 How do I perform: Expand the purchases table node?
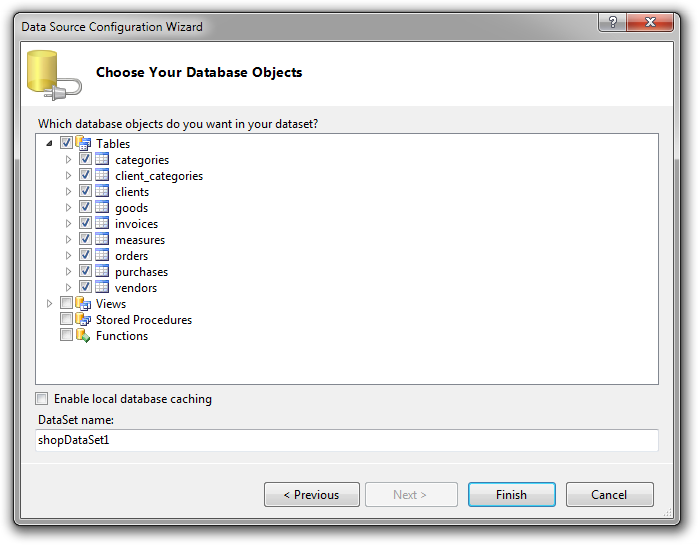tap(68, 271)
